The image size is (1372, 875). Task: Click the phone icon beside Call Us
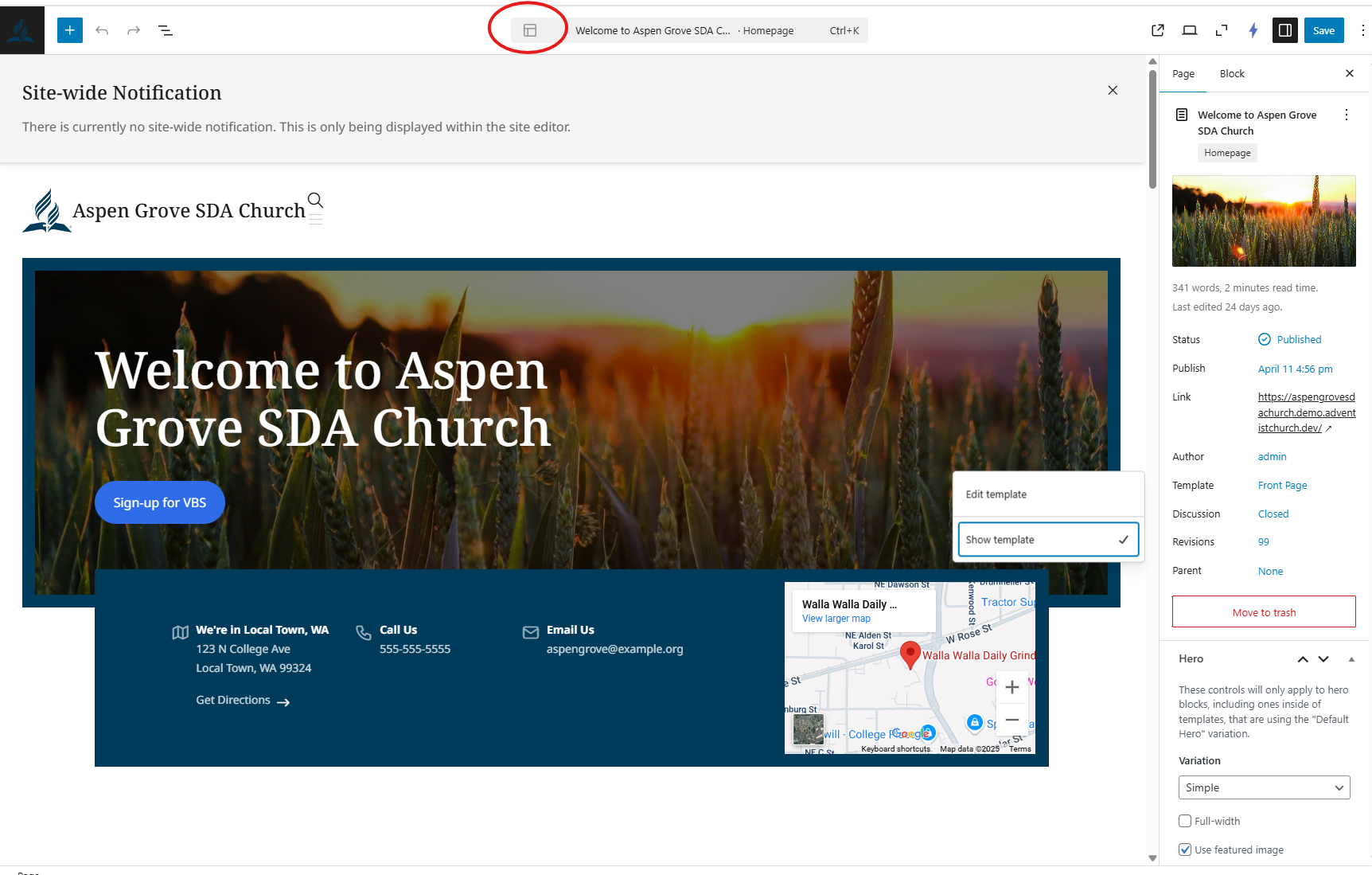coord(364,632)
